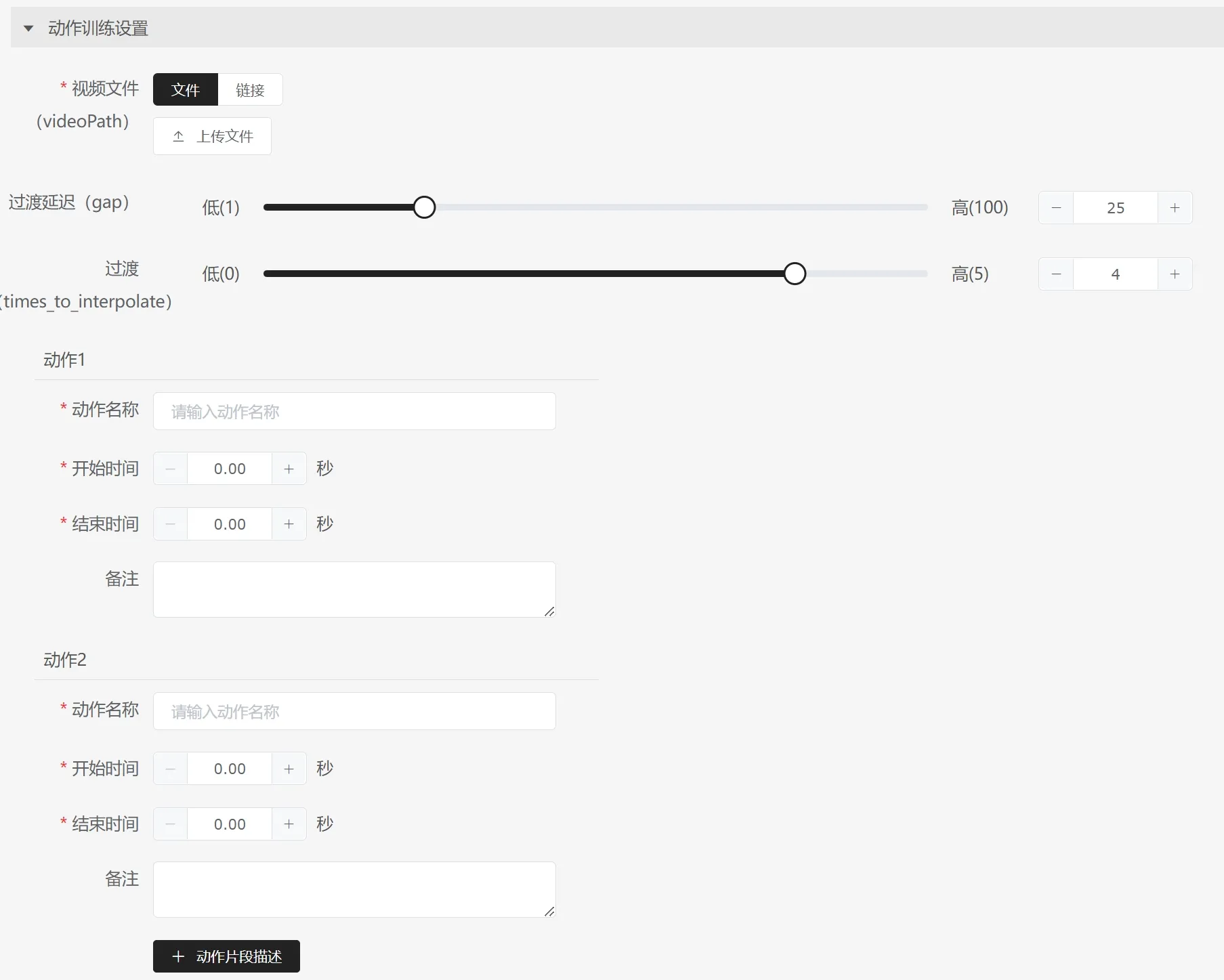
Task: Add a new 动作片段描述 segment
Action: [x=226, y=956]
